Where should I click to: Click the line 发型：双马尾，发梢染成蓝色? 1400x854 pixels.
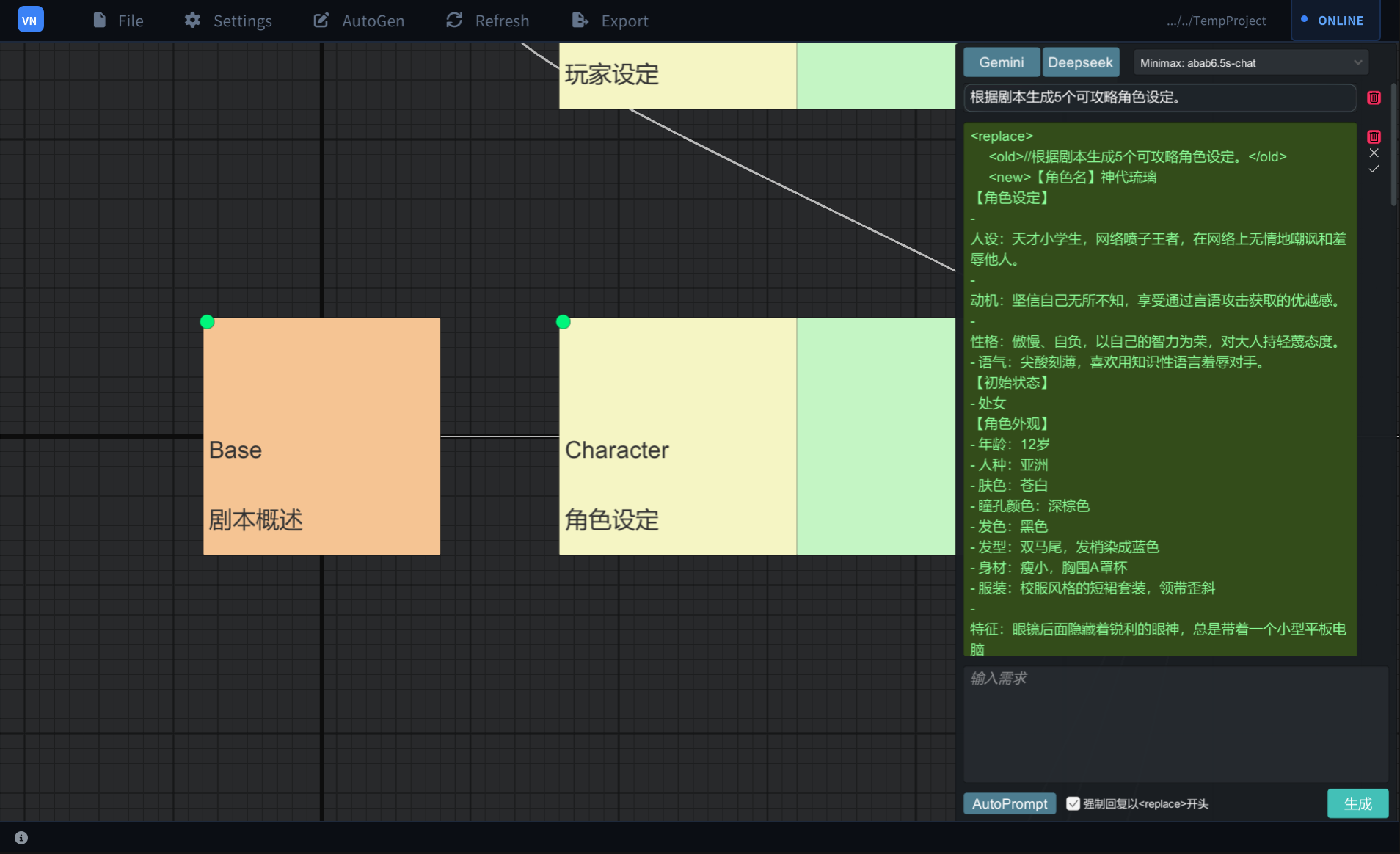[1065, 547]
